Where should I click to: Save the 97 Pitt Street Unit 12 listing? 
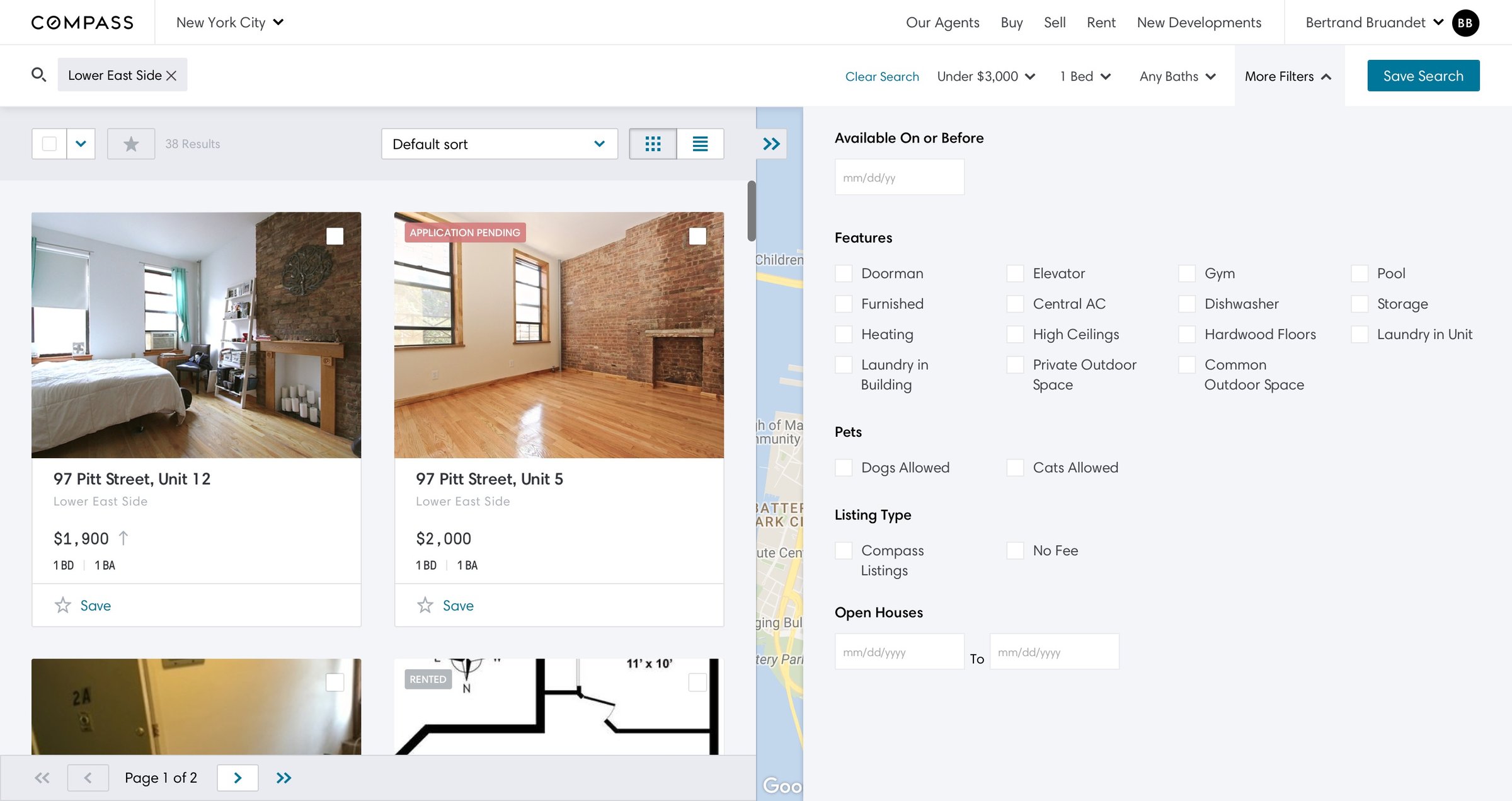(x=95, y=606)
